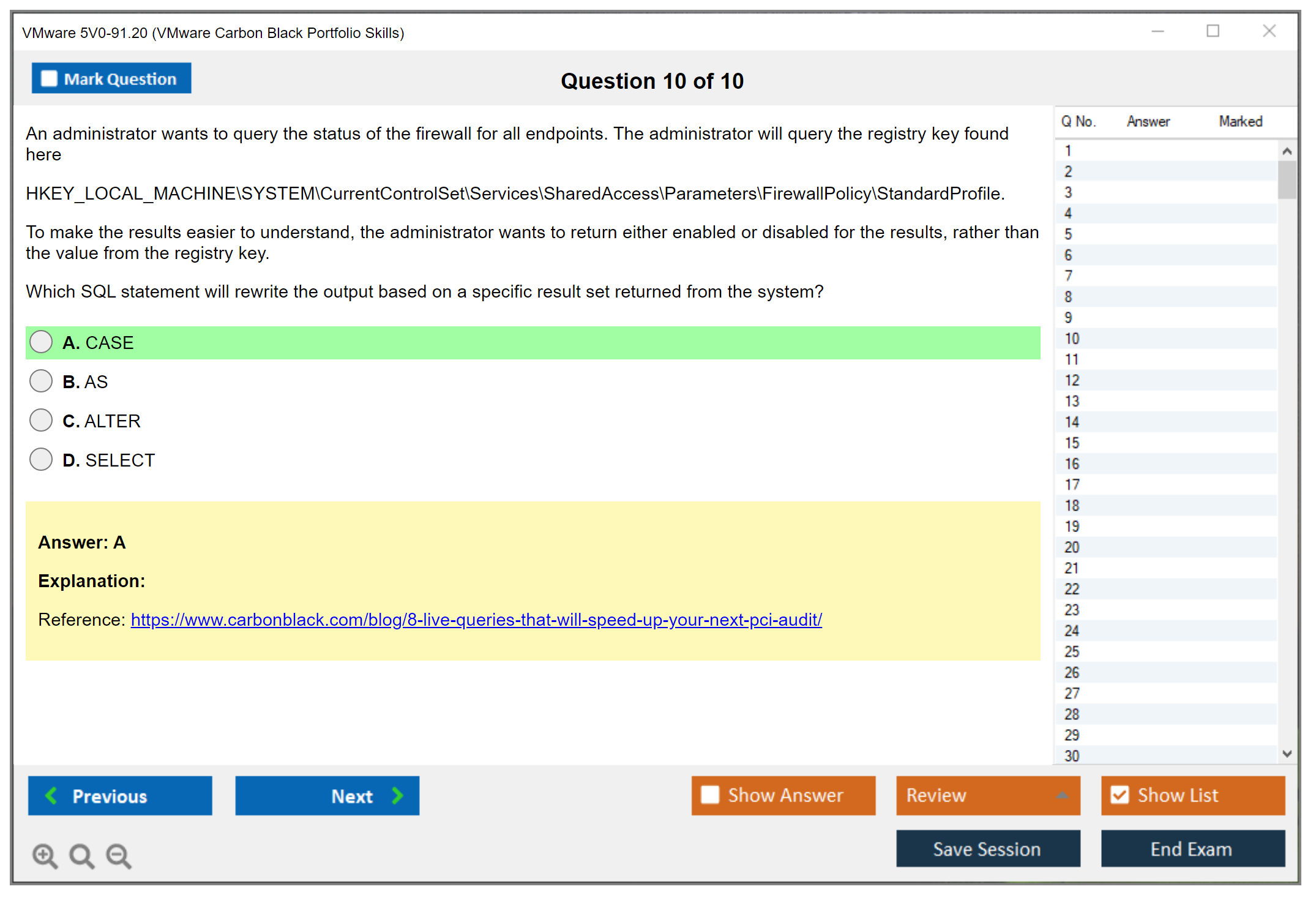The width and height of the screenshot is (1316, 900).
Task: Click the reset zoom magnifier icon
Action: 81,855
